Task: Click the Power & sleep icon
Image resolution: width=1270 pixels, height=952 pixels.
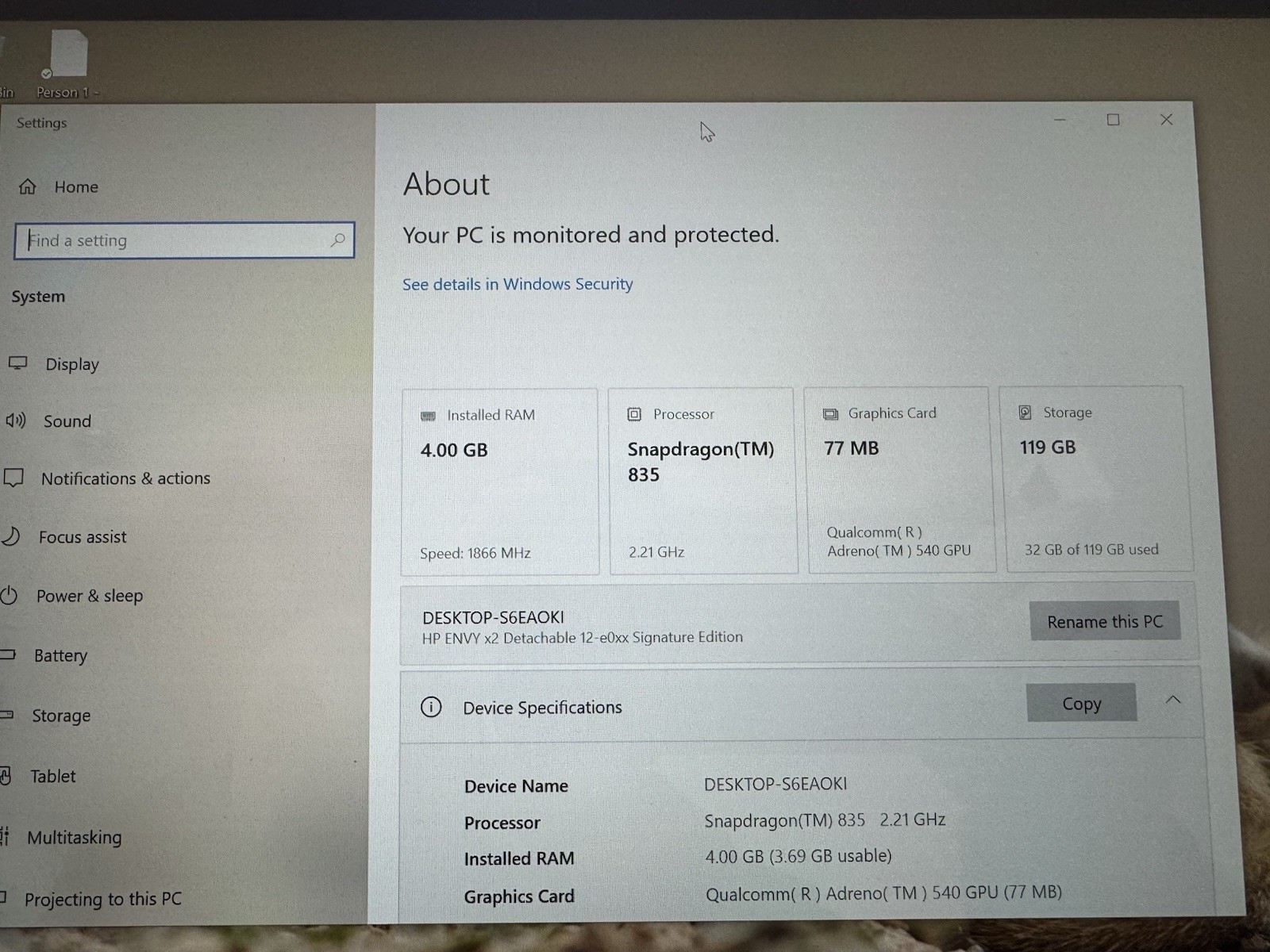Action: (9, 595)
